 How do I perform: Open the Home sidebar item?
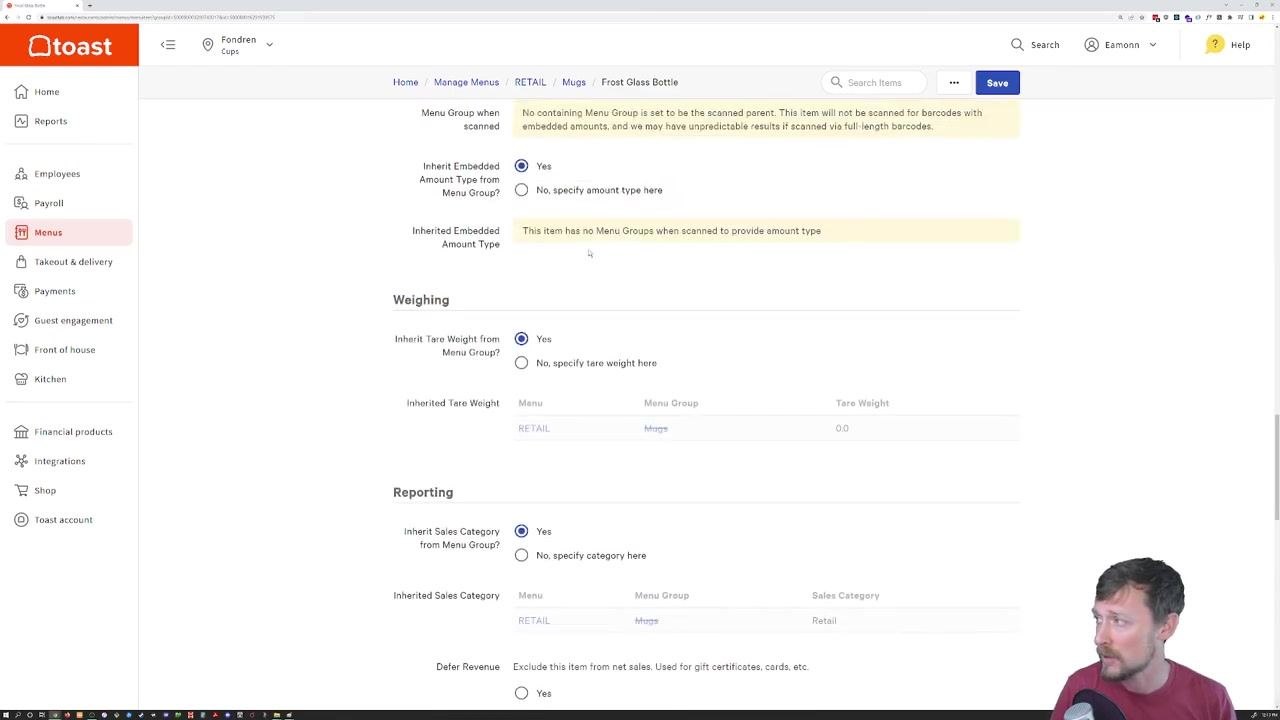69,92
